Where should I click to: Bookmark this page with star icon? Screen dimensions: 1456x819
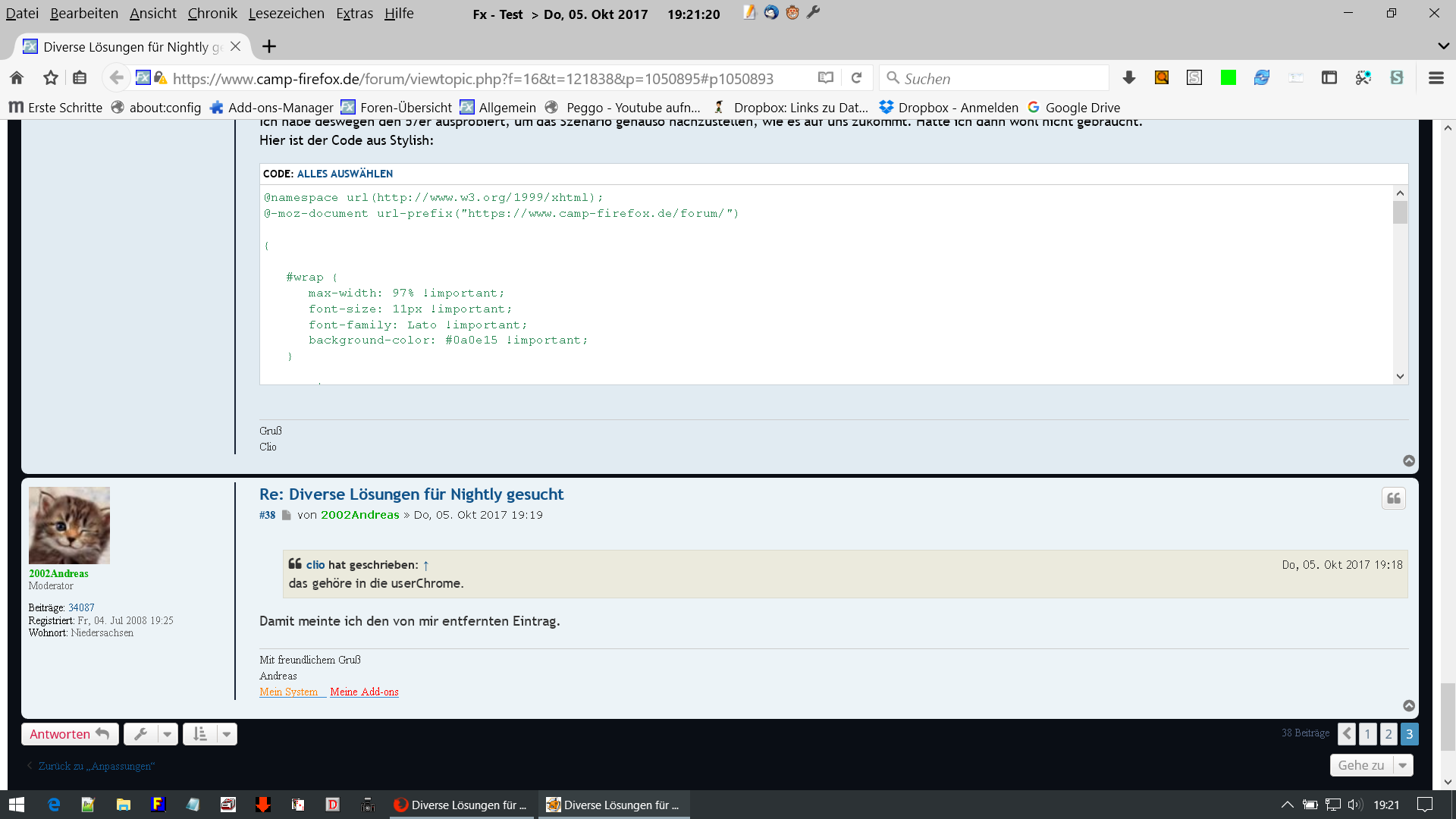coord(50,78)
